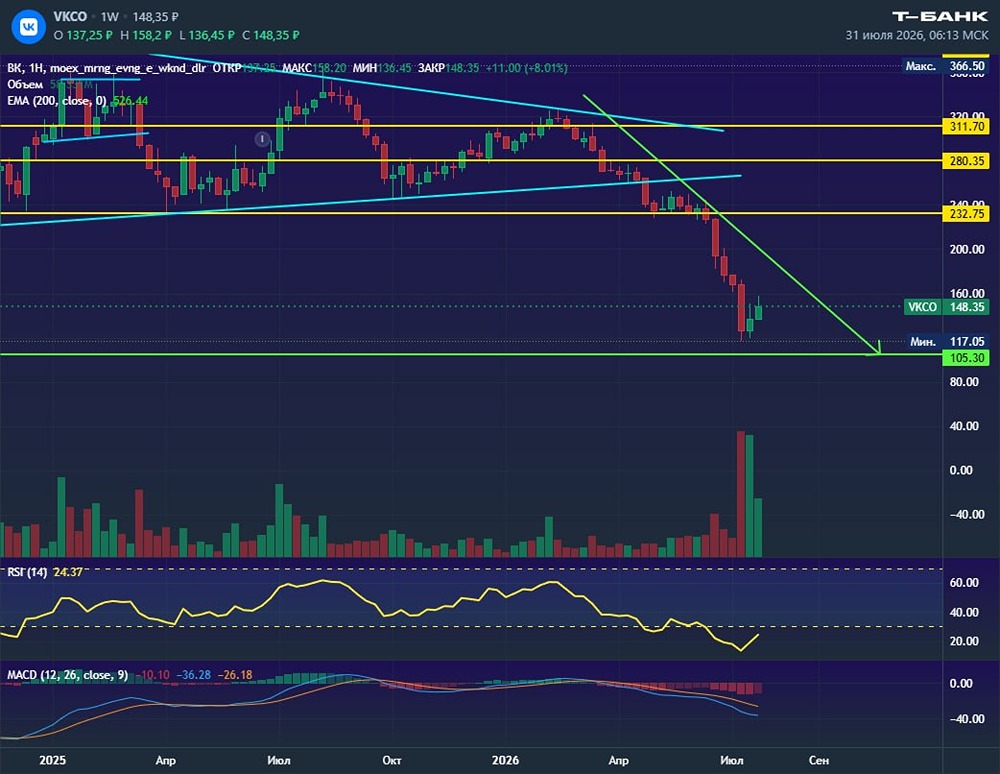Click the last green candlestick near 148
1000x774 pixels.
pos(758,312)
